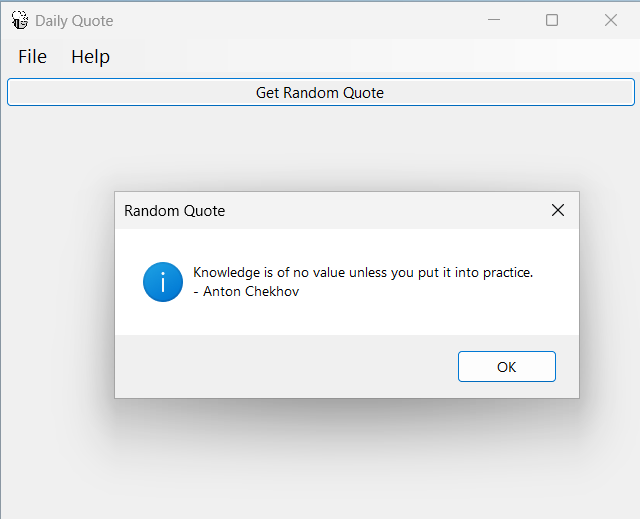Screen dimensions: 640x519
Task: Click the blue information icon in the dialog
Action: (163, 282)
